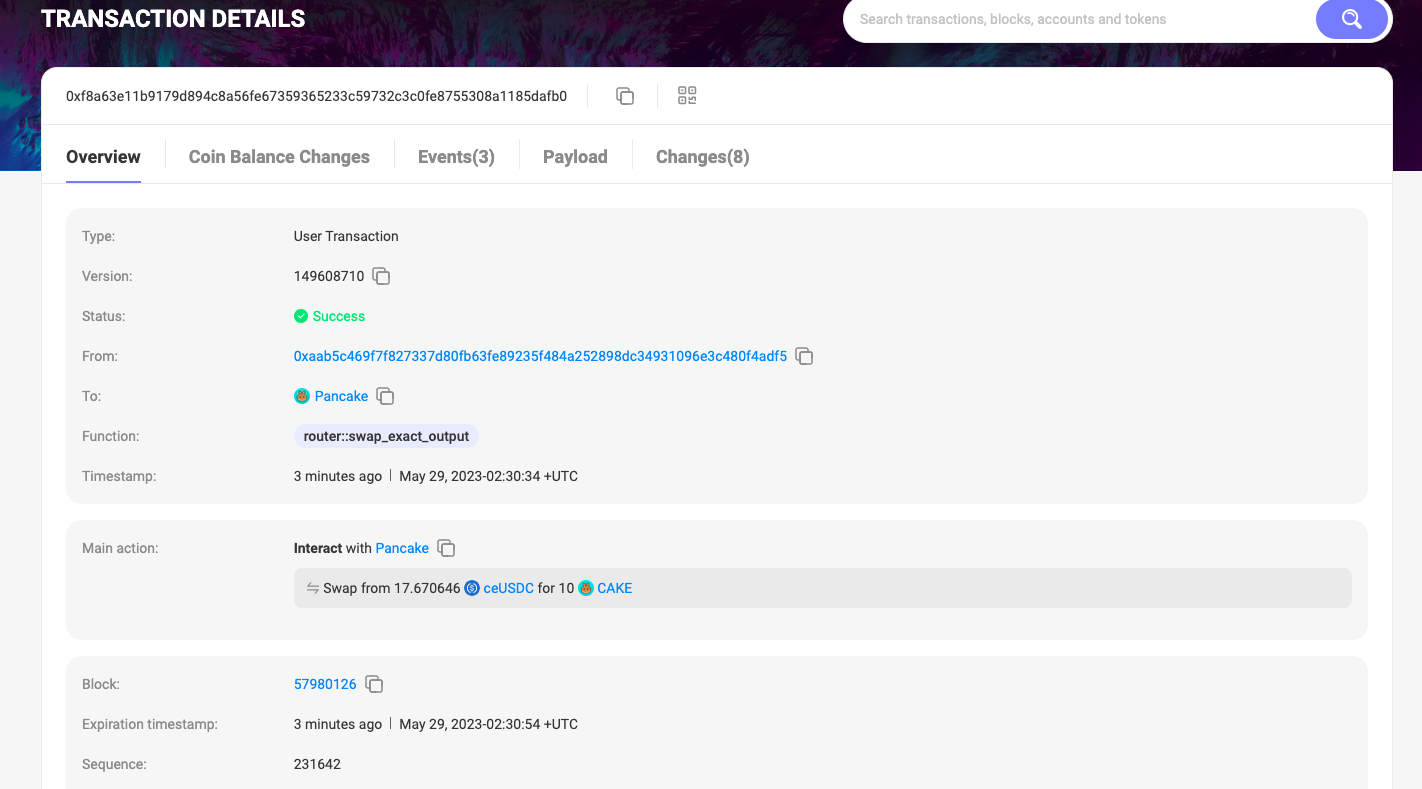The width and height of the screenshot is (1422, 789).
Task: Copy the version number 149608710
Action: [381, 276]
